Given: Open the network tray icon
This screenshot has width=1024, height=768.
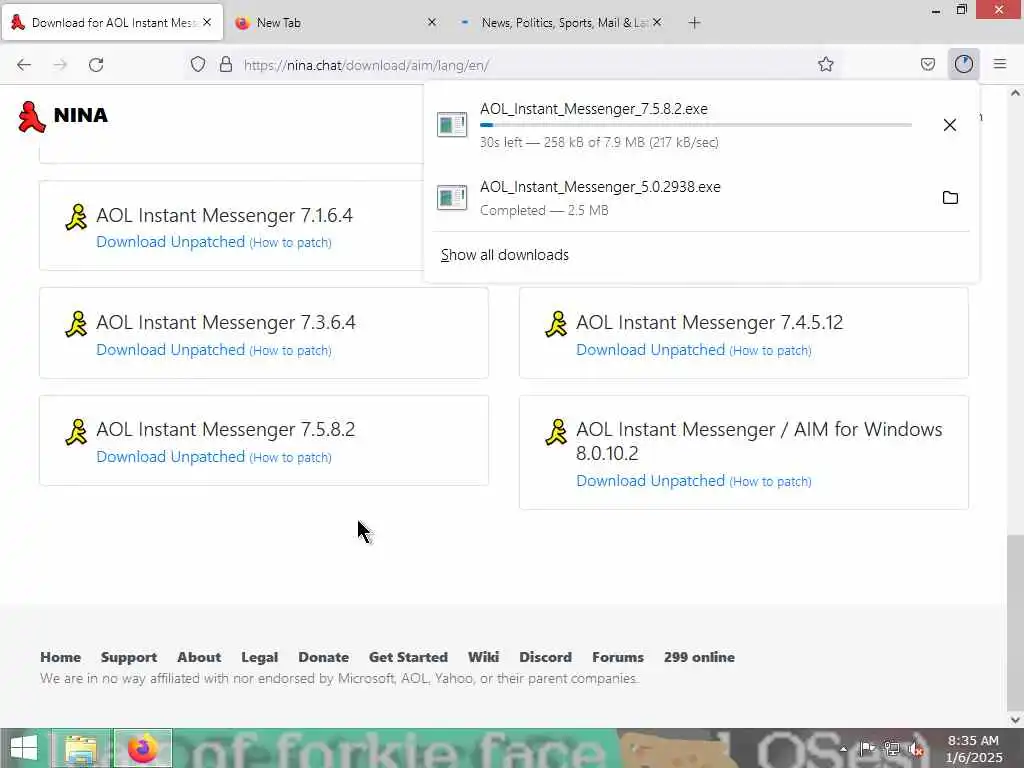Looking at the screenshot, I should coord(891,749).
